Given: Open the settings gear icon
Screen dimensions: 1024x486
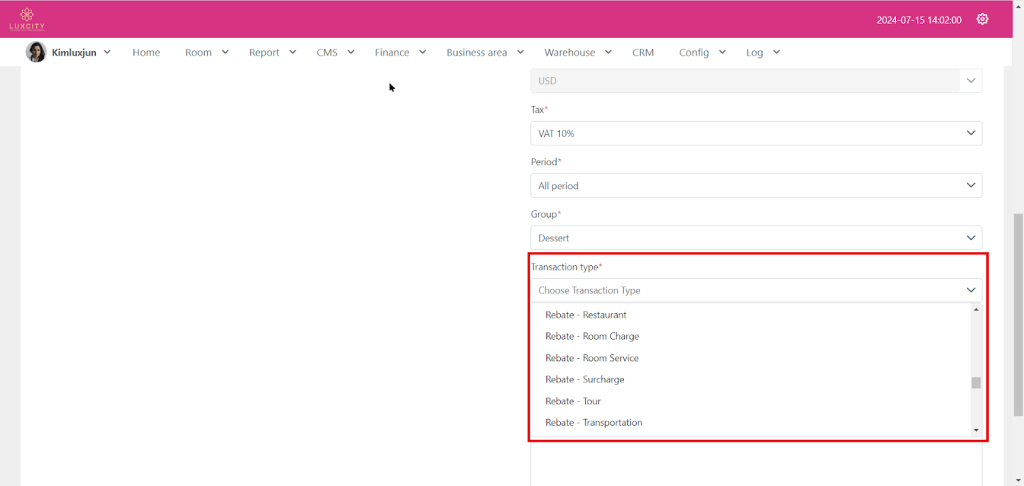Looking at the screenshot, I should [982, 19].
